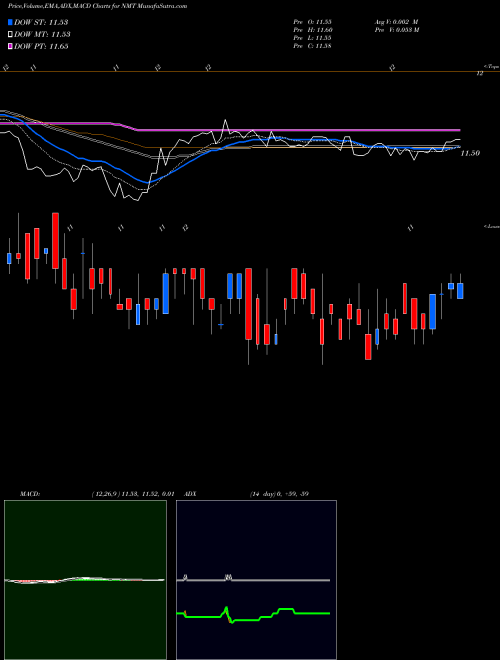The image size is (500, 660).
Task: Click the 'MACD:' panel heading
Action: tap(30, 494)
